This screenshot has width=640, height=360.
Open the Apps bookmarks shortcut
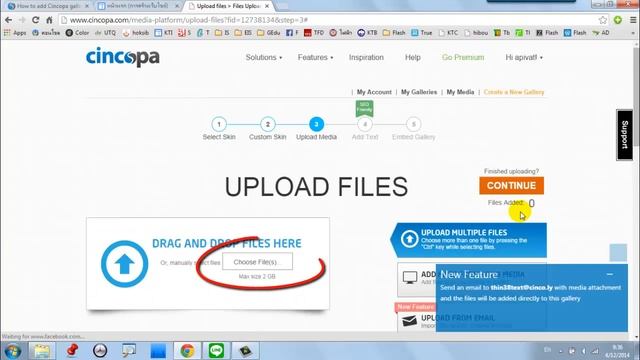pos(15,33)
